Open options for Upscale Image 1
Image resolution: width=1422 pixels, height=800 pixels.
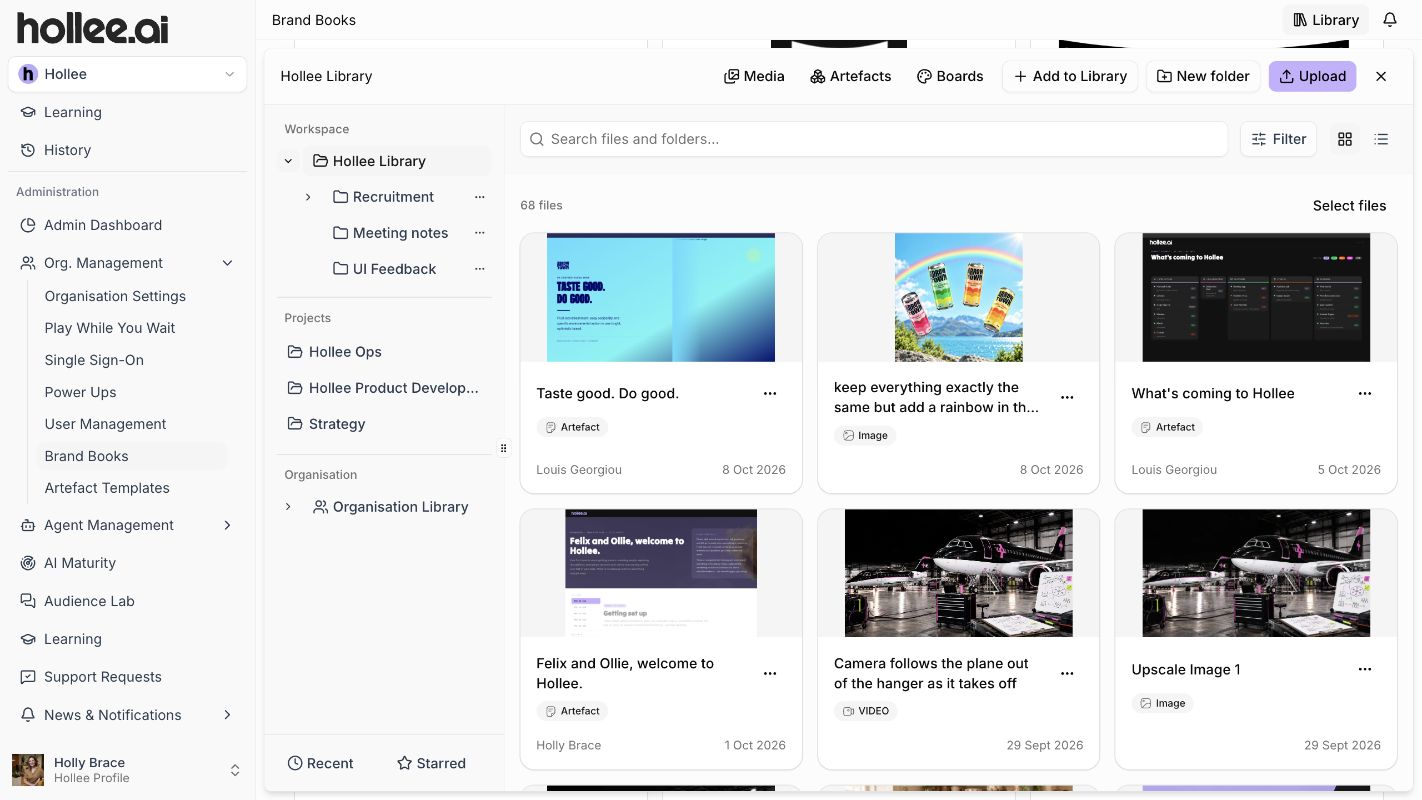click(x=1365, y=669)
